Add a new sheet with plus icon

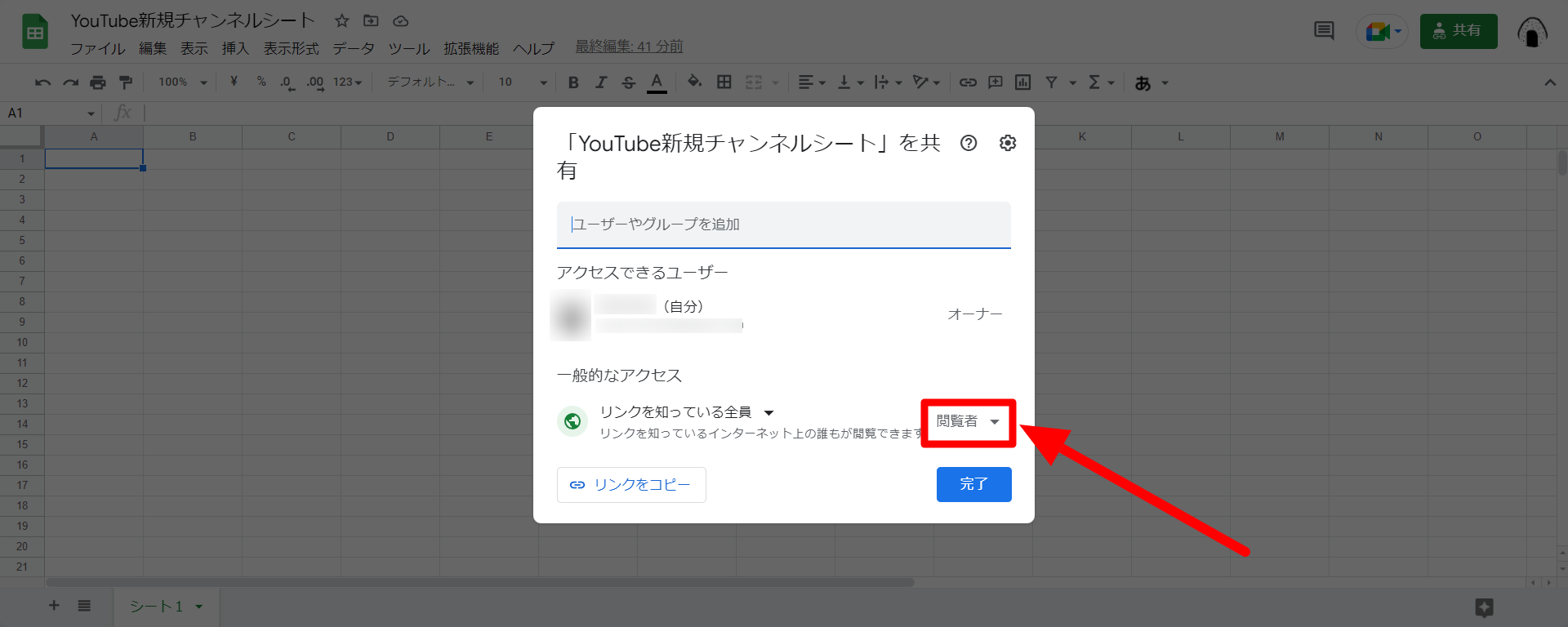pyautogui.click(x=54, y=606)
